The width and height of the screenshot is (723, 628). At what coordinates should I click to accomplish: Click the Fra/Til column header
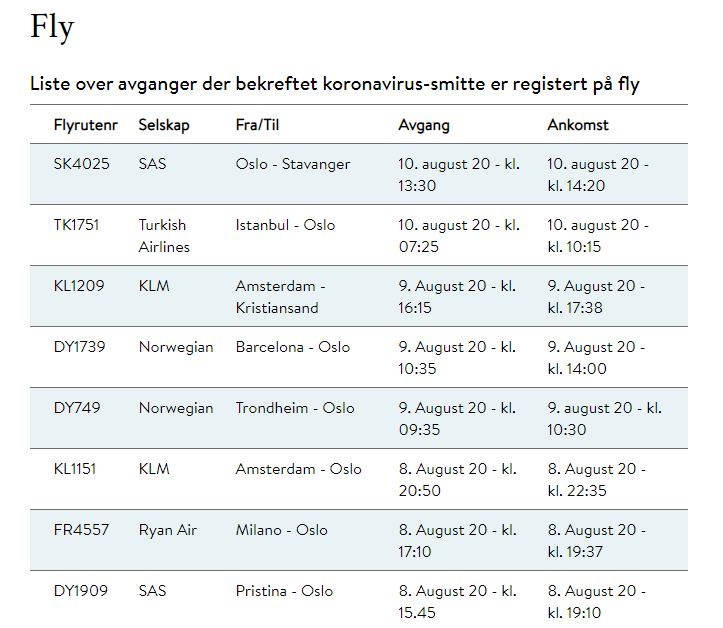[257, 125]
